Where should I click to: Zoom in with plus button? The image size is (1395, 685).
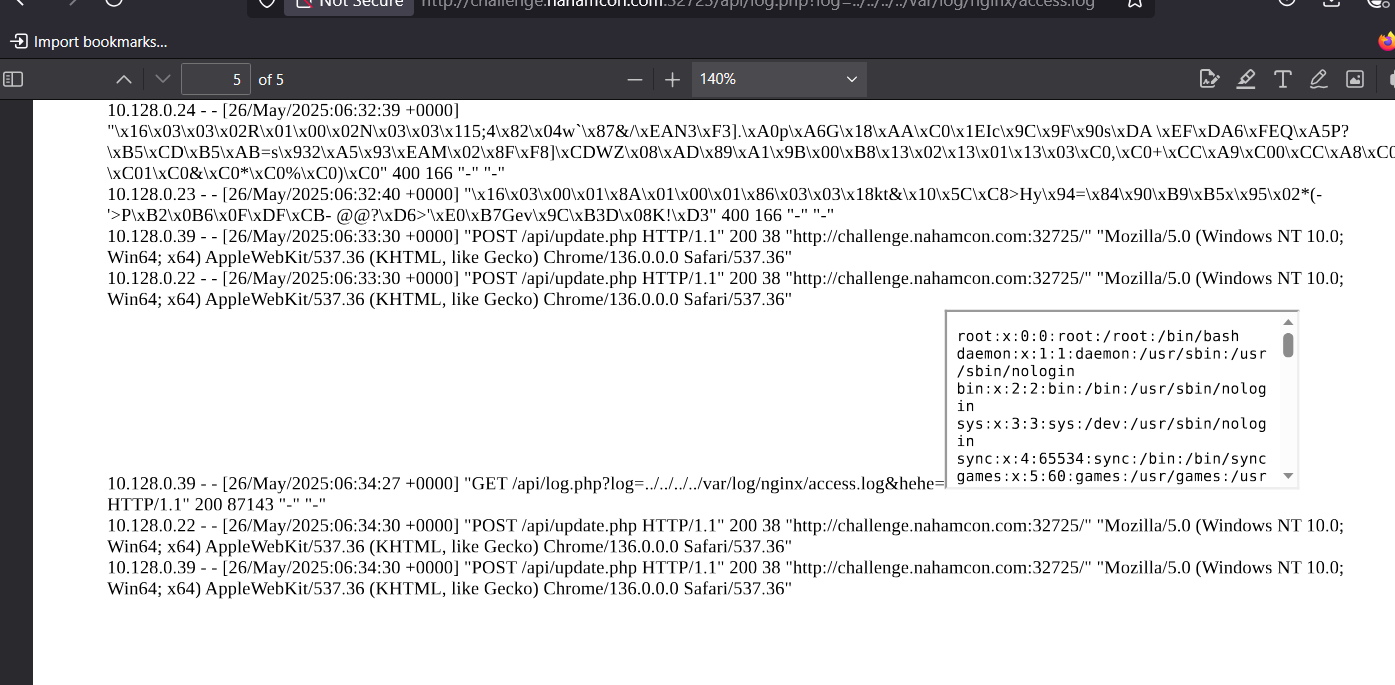point(672,79)
